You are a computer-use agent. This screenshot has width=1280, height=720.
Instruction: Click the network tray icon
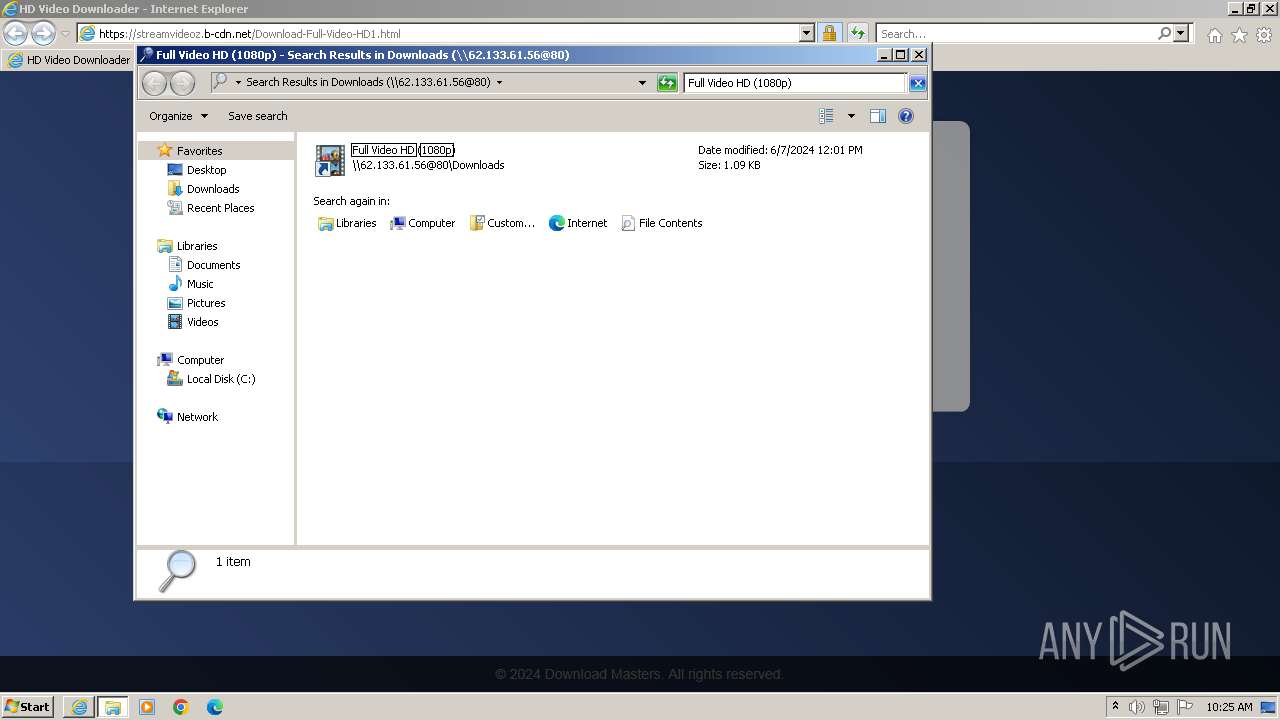coord(1161,707)
